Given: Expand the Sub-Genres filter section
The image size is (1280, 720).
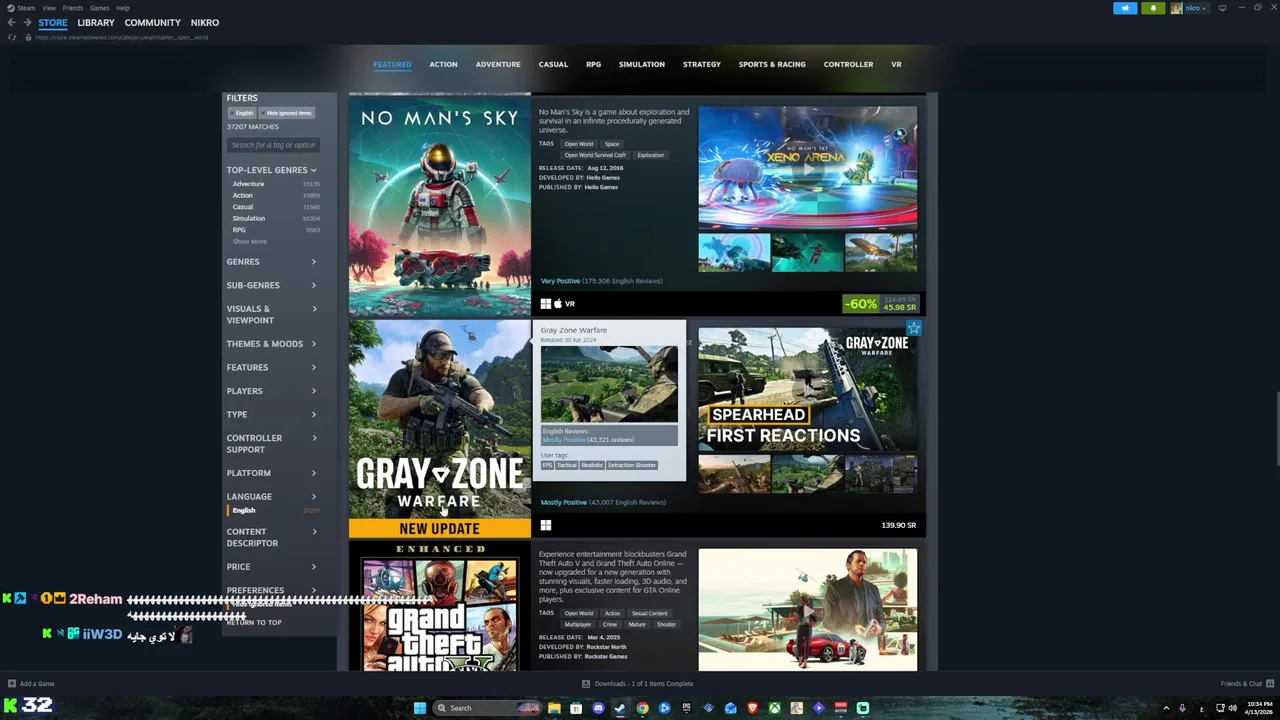Looking at the screenshot, I should click(271, 285).
